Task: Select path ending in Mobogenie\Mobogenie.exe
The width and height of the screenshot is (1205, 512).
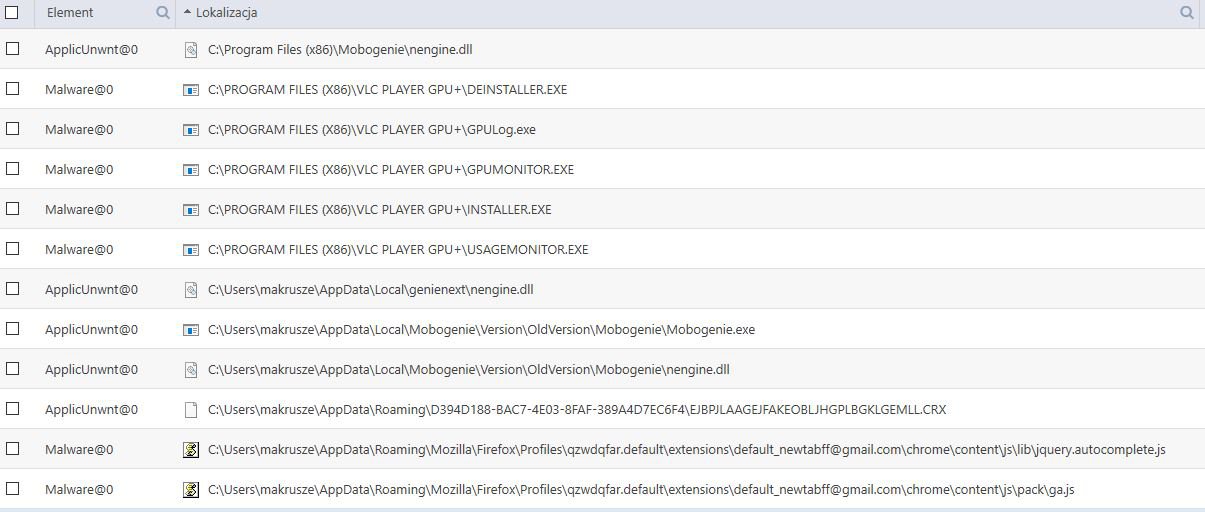Action: (x=481, y=330)
